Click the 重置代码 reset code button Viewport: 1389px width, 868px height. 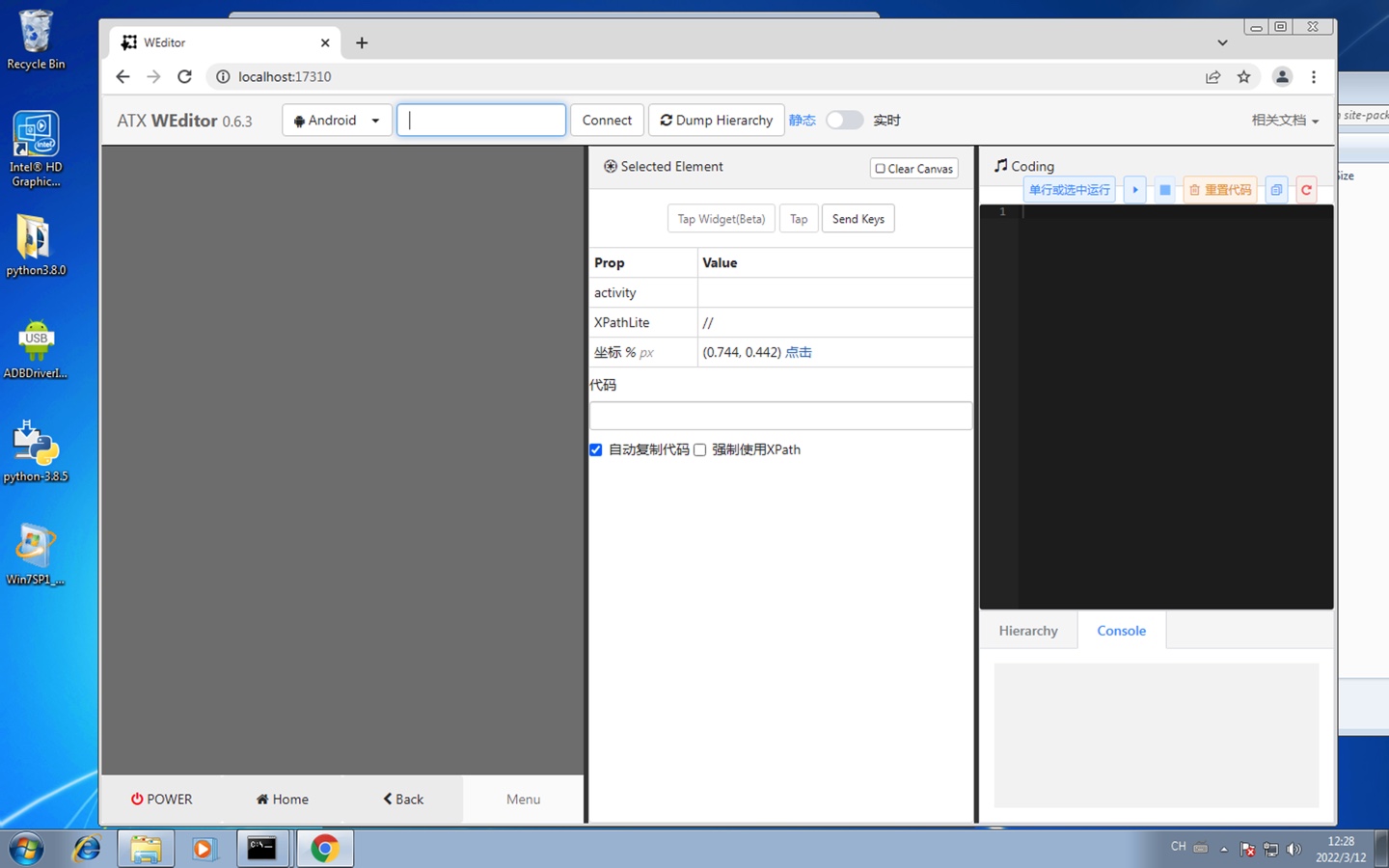point(1220,190)
